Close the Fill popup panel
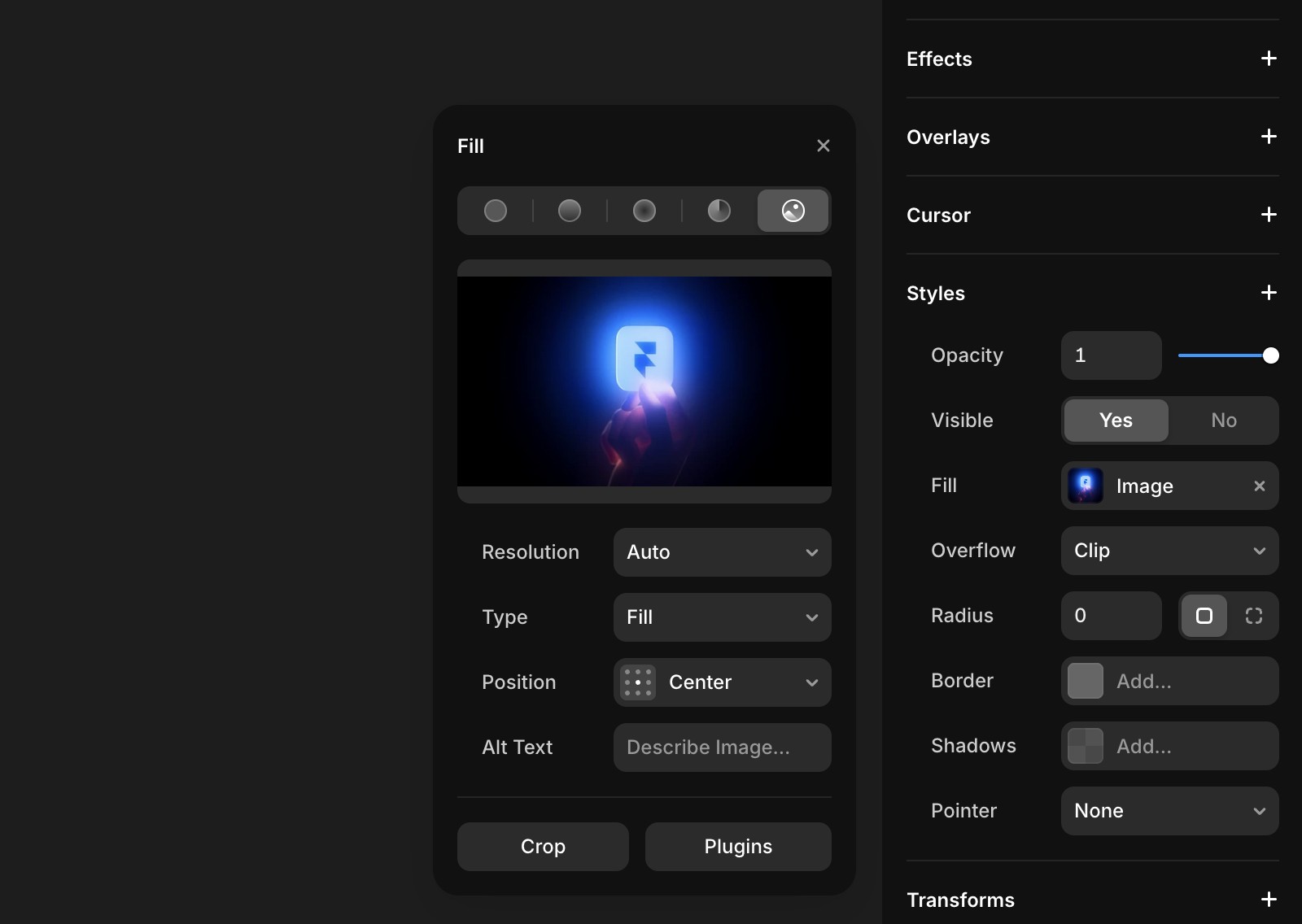1302x924 pixels. [x=824, y=146]
